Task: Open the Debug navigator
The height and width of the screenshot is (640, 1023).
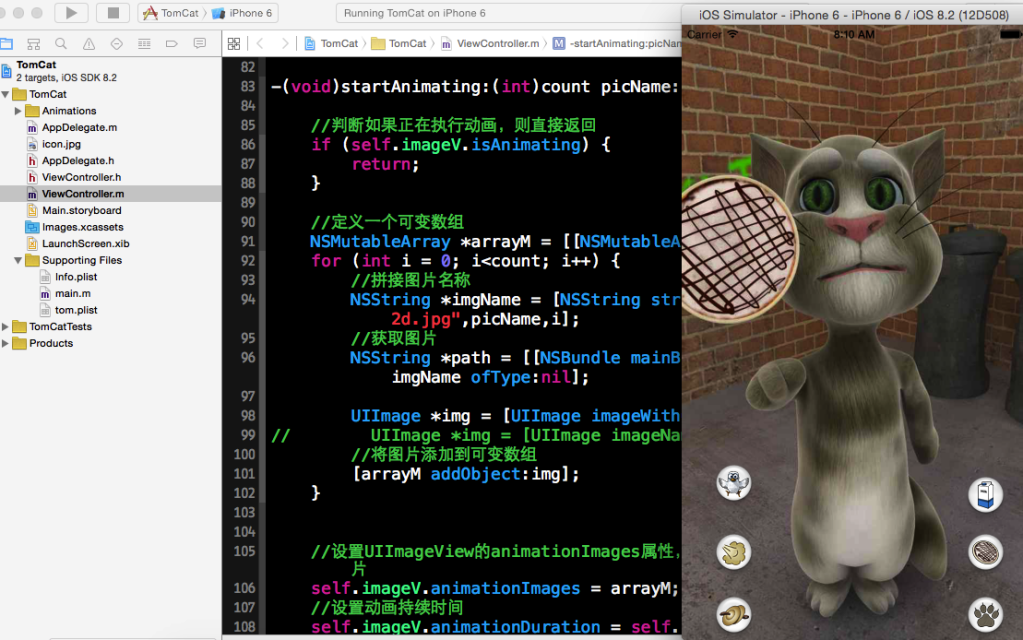Action: [144, 44]
